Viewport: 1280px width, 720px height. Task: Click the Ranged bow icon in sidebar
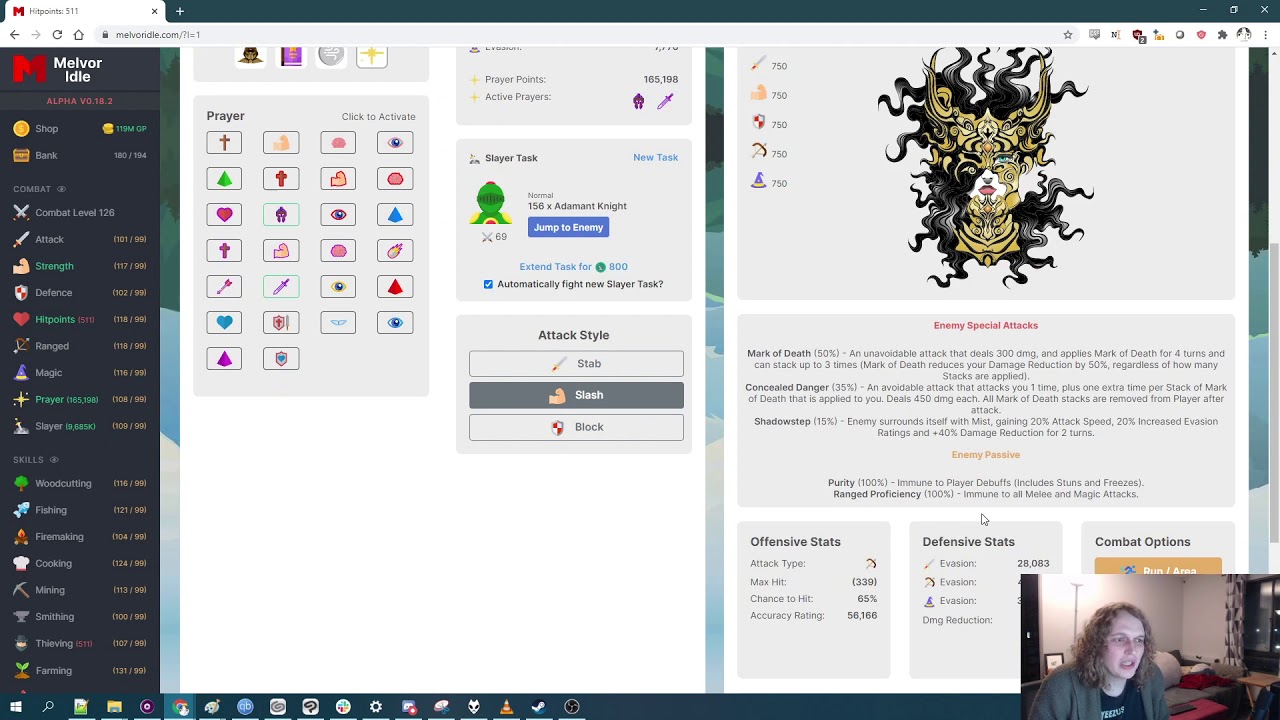pos(21,346)
